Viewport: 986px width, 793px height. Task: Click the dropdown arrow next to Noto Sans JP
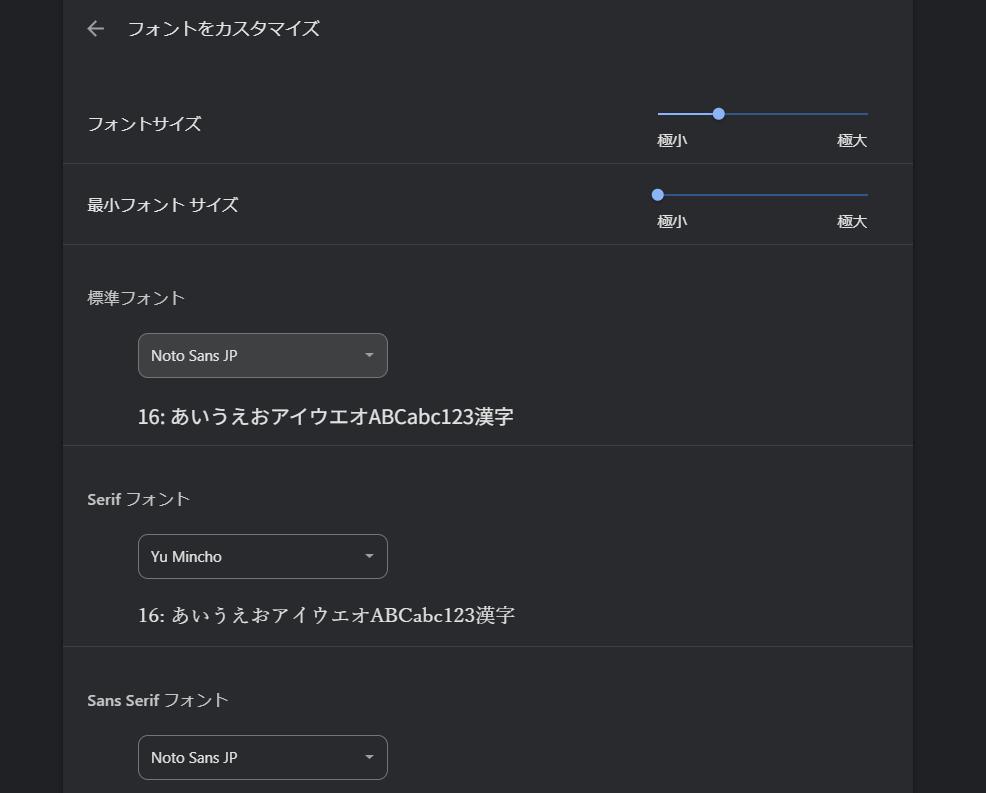click(x=369, y=355)
